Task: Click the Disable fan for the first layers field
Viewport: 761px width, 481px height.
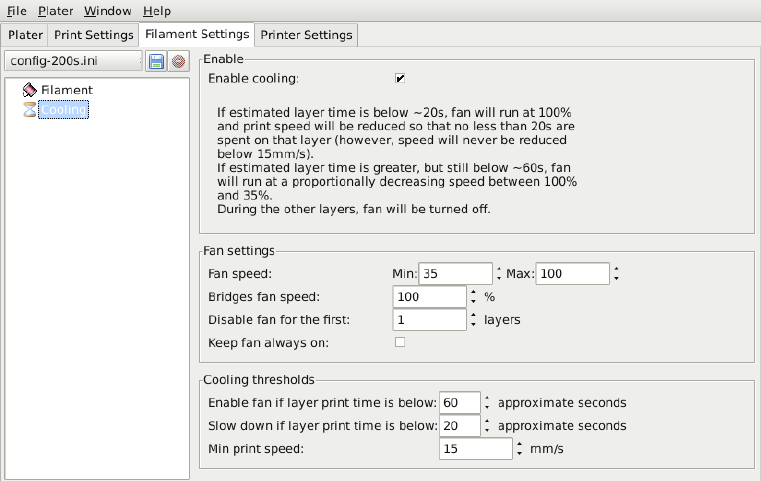Action: tap(430, 321)
